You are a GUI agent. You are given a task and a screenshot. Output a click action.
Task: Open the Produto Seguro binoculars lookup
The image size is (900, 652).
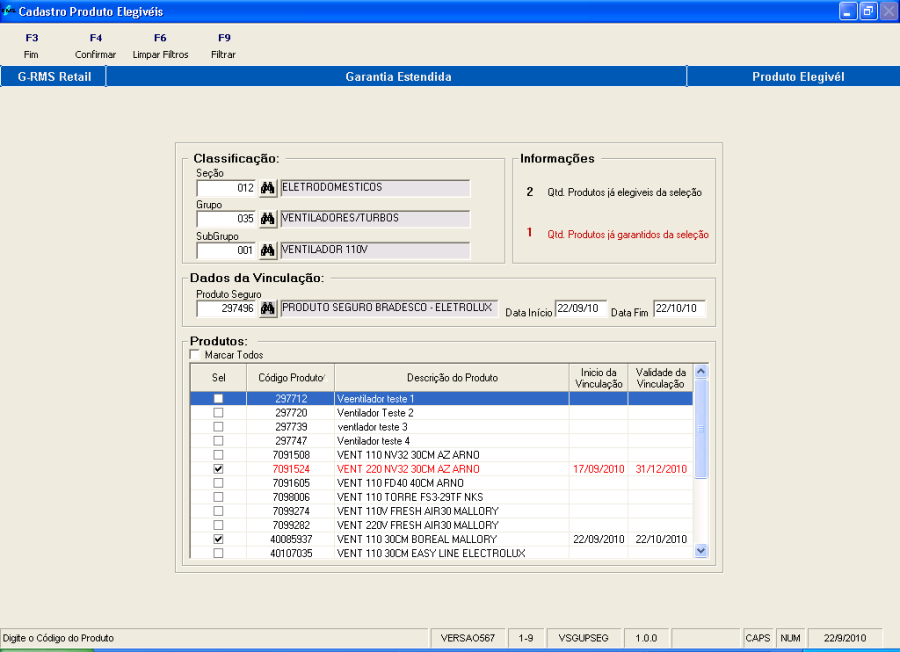[x=267, y=308]
